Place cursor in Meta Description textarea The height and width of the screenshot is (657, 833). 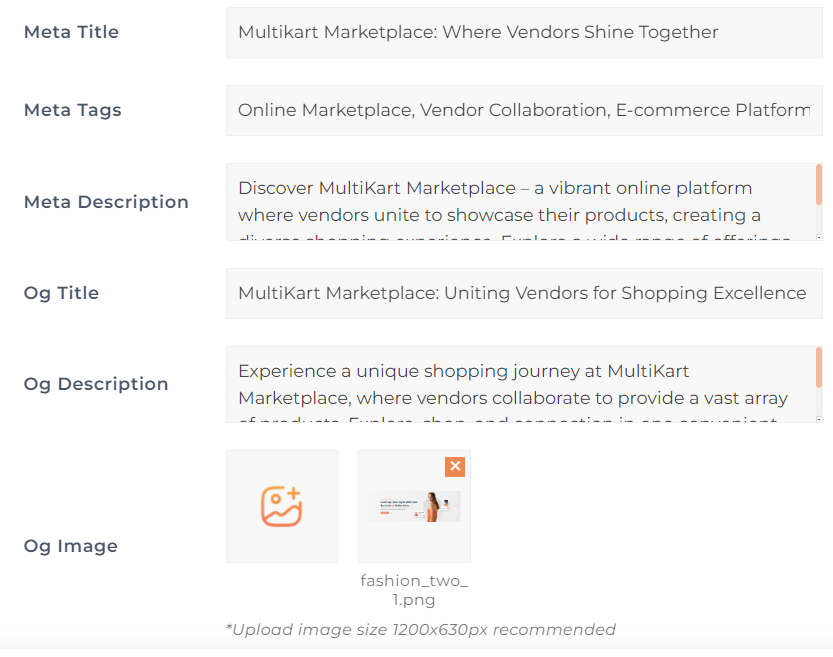coord(520,202)
